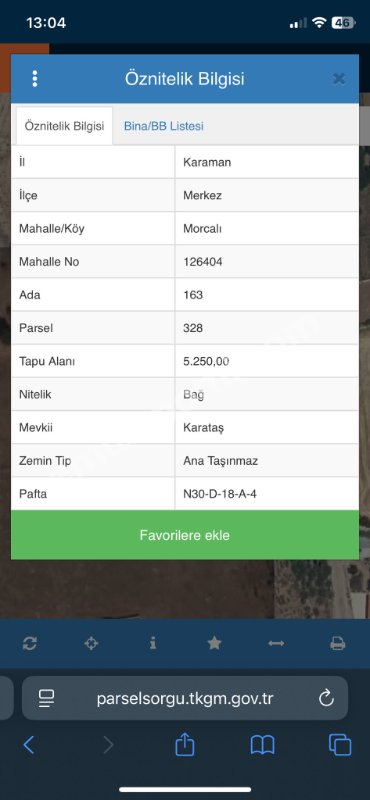
Task: Click the Favorilere ekle button
Action: [x=185, y=535]
